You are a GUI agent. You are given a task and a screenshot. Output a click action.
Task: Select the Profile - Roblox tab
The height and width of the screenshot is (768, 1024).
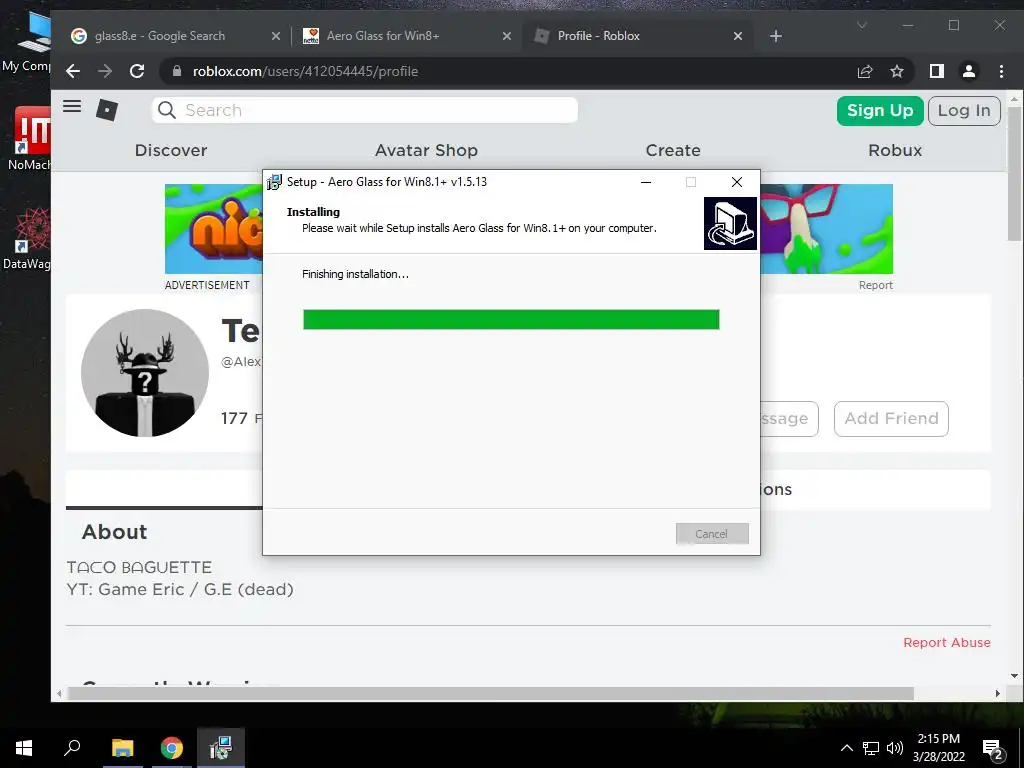(x=598, y=36)
